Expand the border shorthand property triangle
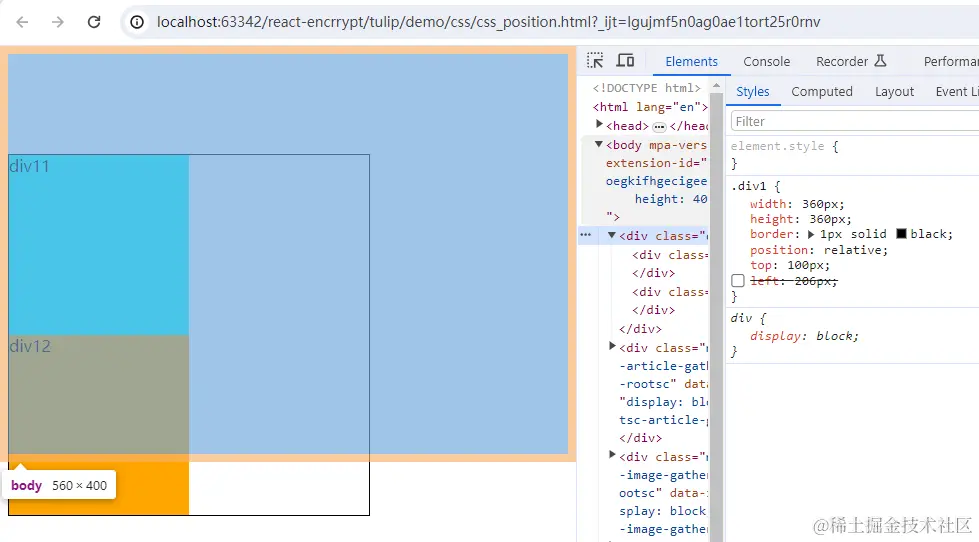 click(811, 234)
